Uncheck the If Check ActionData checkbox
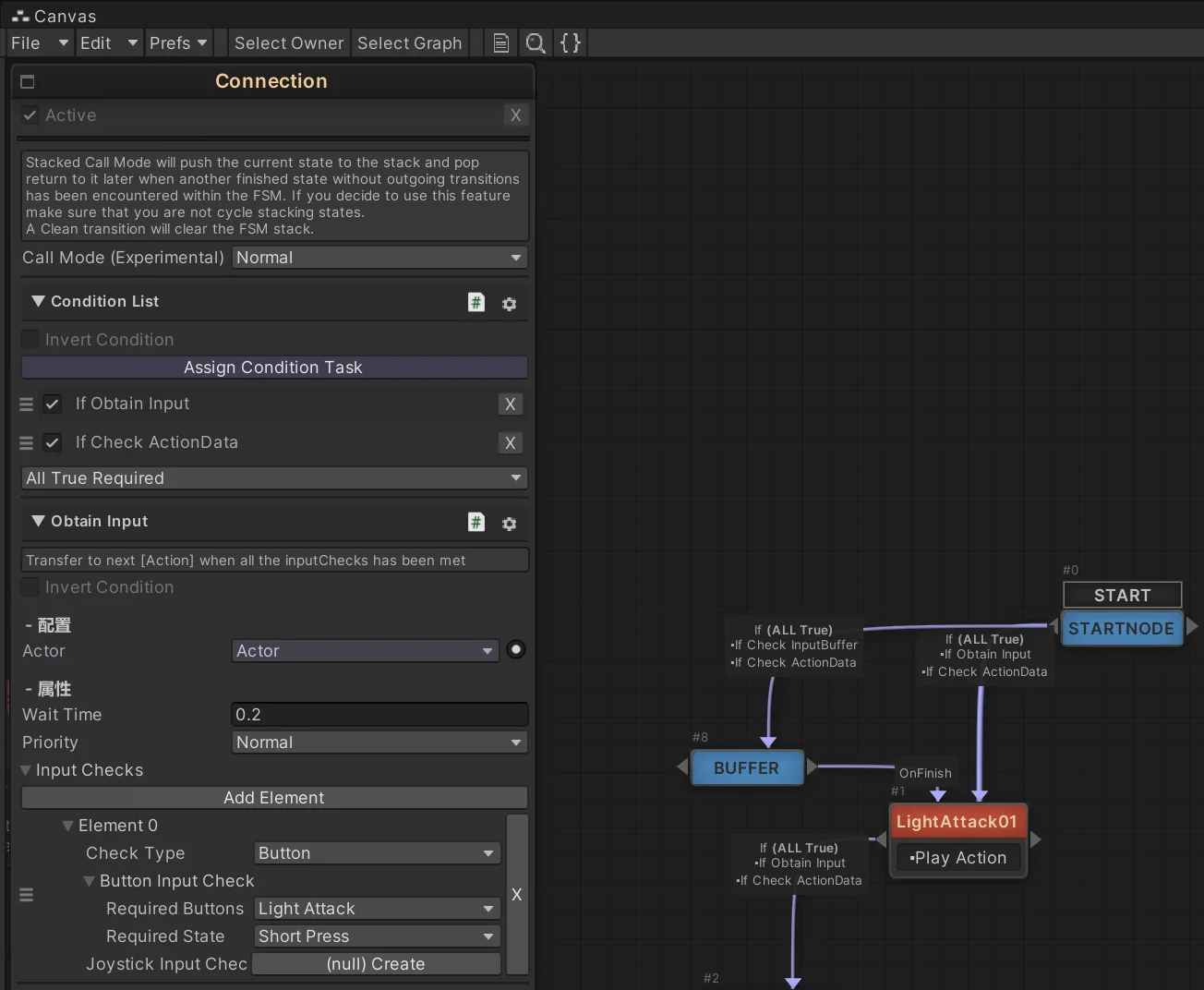1204x990 pixels. pos(53,443)
